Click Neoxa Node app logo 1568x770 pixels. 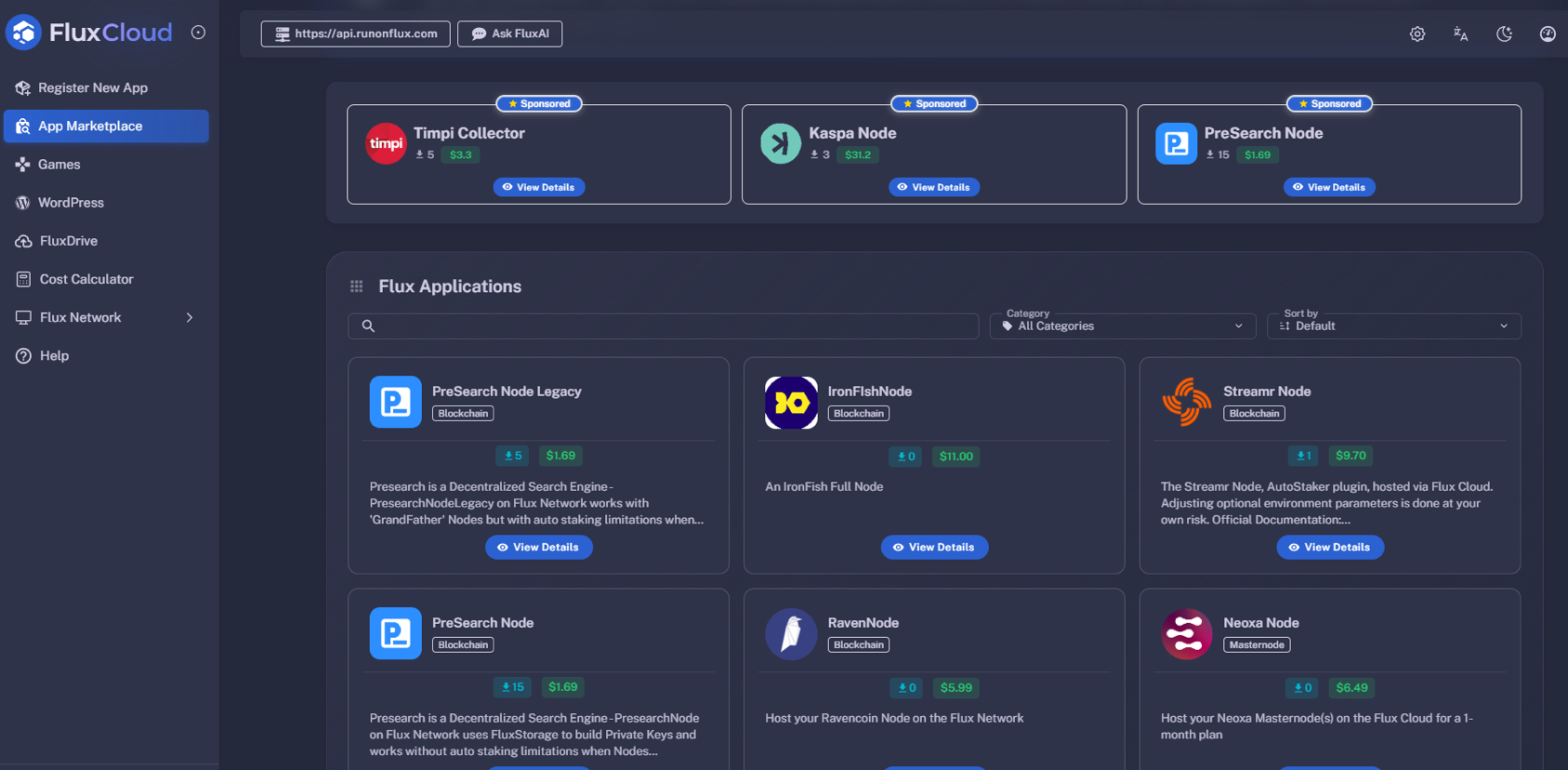coord(1187,633)
